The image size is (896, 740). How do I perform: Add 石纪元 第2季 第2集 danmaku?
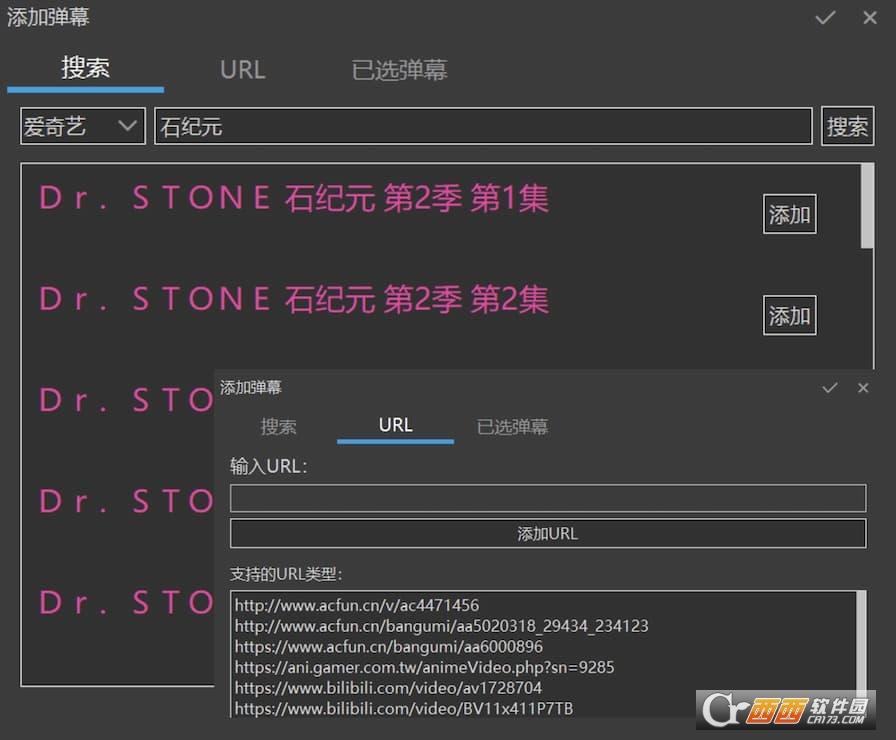coord(789,315)
